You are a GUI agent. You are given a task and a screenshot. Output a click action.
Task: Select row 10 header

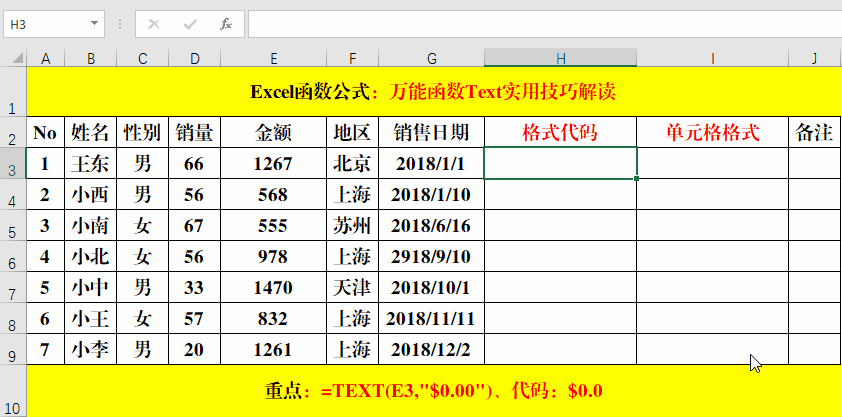[13, 391]
